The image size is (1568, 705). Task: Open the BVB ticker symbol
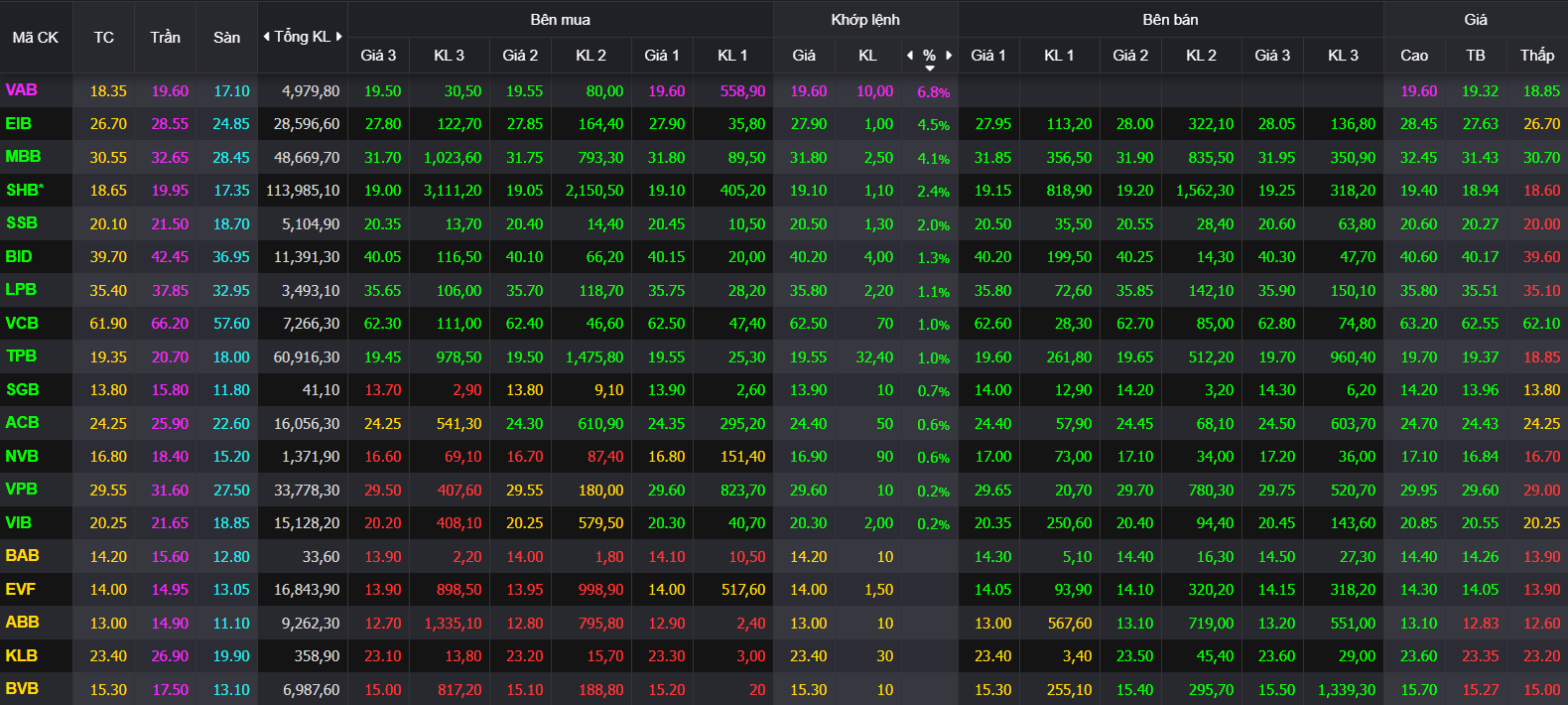click(x=22, y=689)
